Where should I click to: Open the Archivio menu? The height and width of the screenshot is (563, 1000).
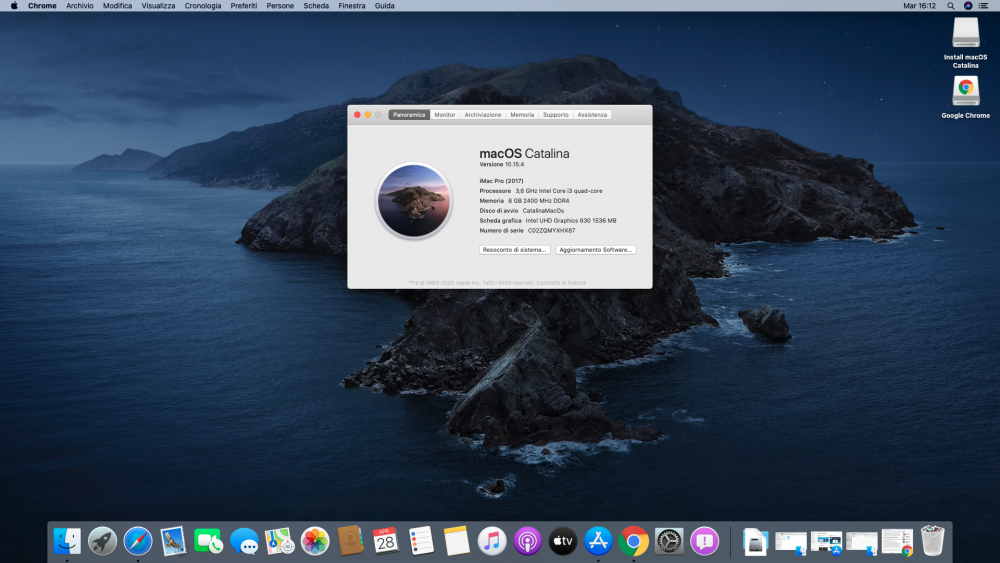pyautogui.click(x=80, y=6)
